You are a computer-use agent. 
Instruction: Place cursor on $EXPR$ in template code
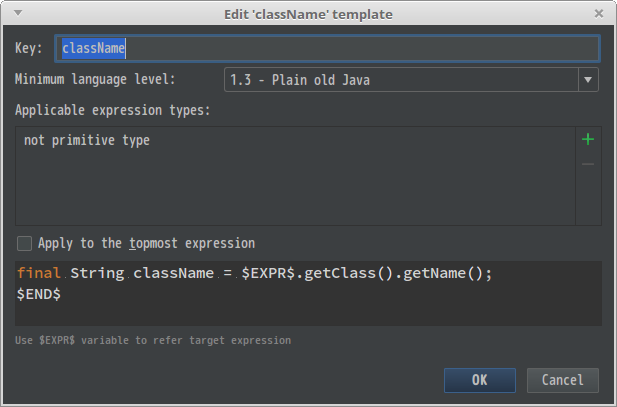click(270, 273)
